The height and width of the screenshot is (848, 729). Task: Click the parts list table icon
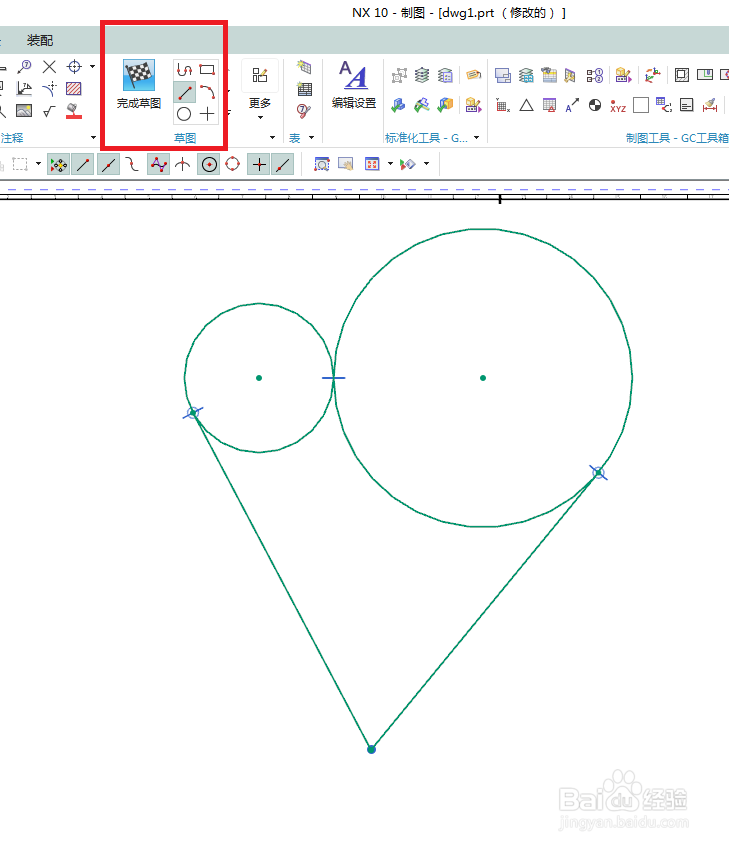(x=304, y=89)
